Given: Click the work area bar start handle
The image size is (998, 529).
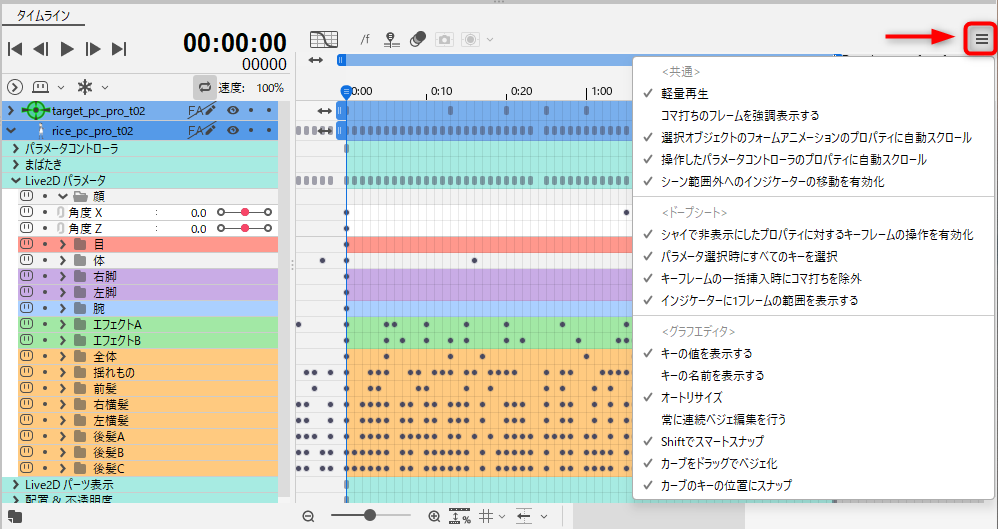Looking at the screenshot, I should (341, 60).
